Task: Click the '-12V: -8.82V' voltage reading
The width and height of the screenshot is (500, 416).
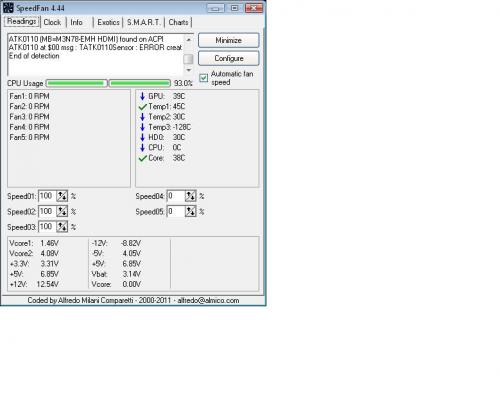Action: (116, 243)
